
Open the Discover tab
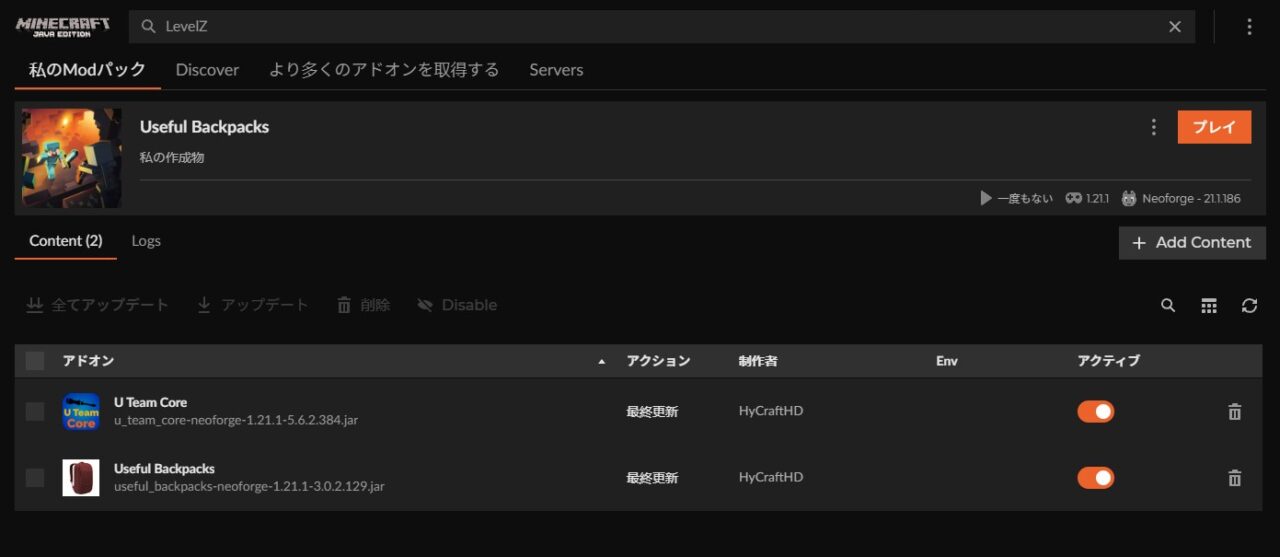pyautogui.click(x=207, y=70)
